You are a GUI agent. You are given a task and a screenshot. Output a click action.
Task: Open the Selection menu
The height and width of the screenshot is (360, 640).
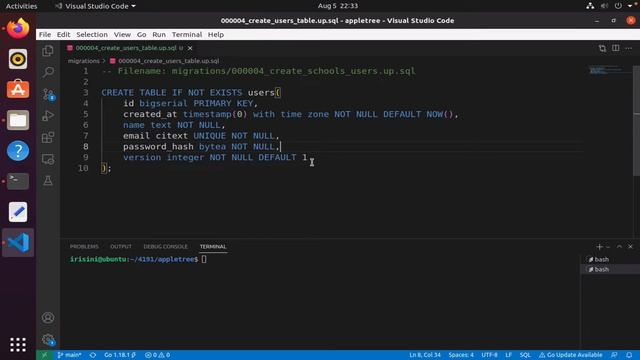[x=92, y=34]
